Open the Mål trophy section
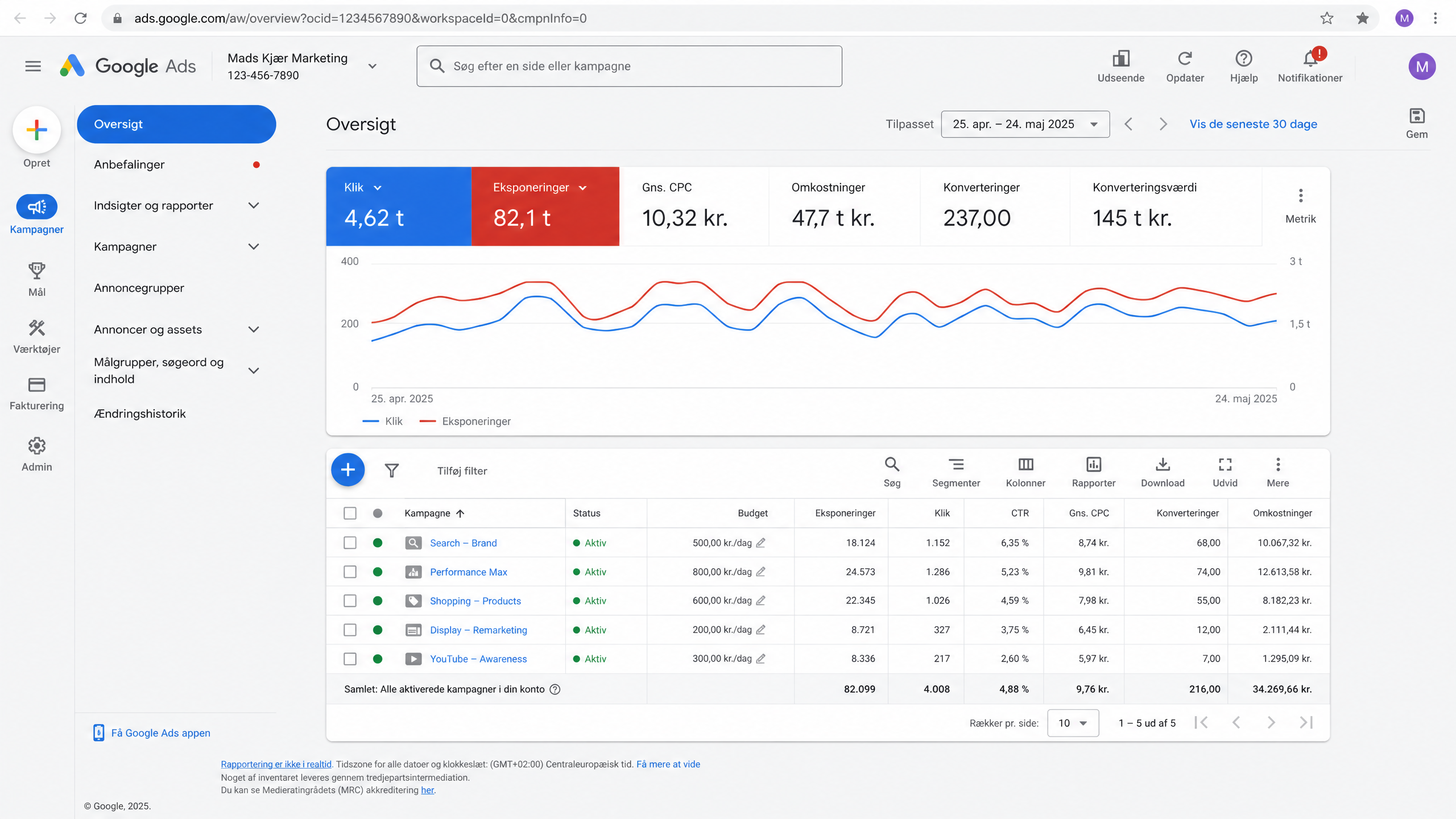The width and height of the screenshot is (1456, 819). click(x=37, y=279)
